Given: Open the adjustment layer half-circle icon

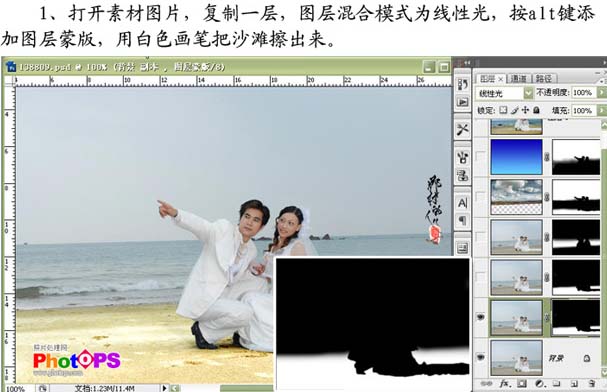Looking at the screenshot, I should point(539,383).
